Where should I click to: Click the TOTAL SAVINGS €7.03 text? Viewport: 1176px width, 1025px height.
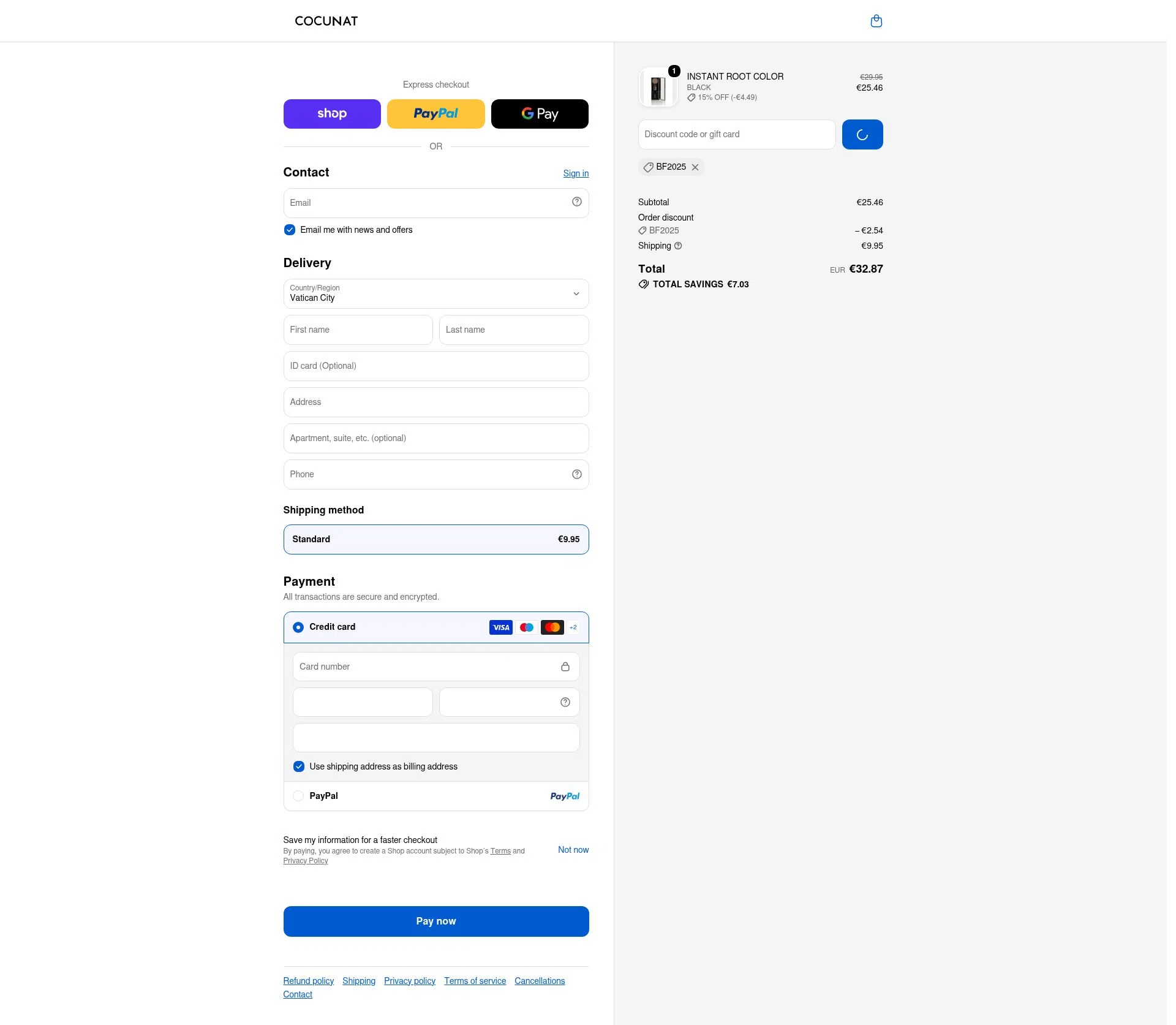(701, 284)
